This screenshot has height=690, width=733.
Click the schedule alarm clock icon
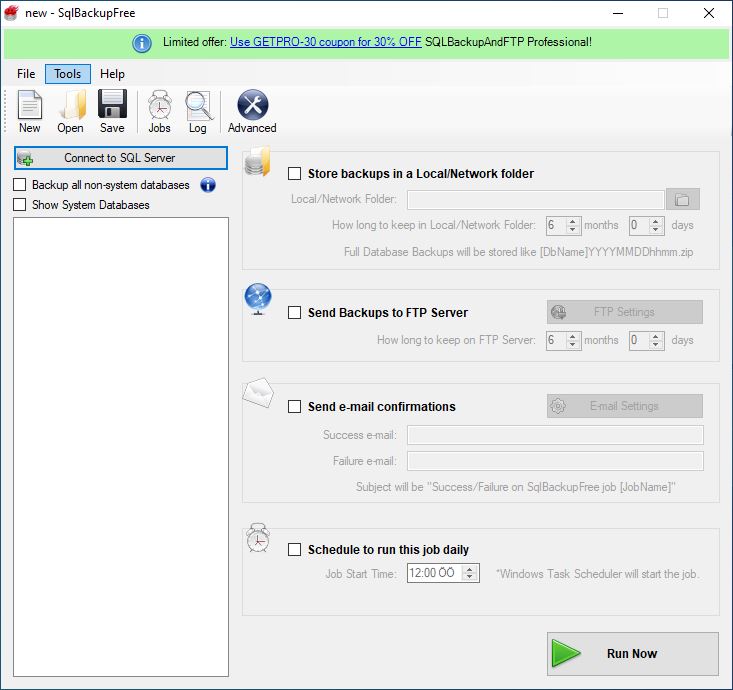tap(258, 538)
